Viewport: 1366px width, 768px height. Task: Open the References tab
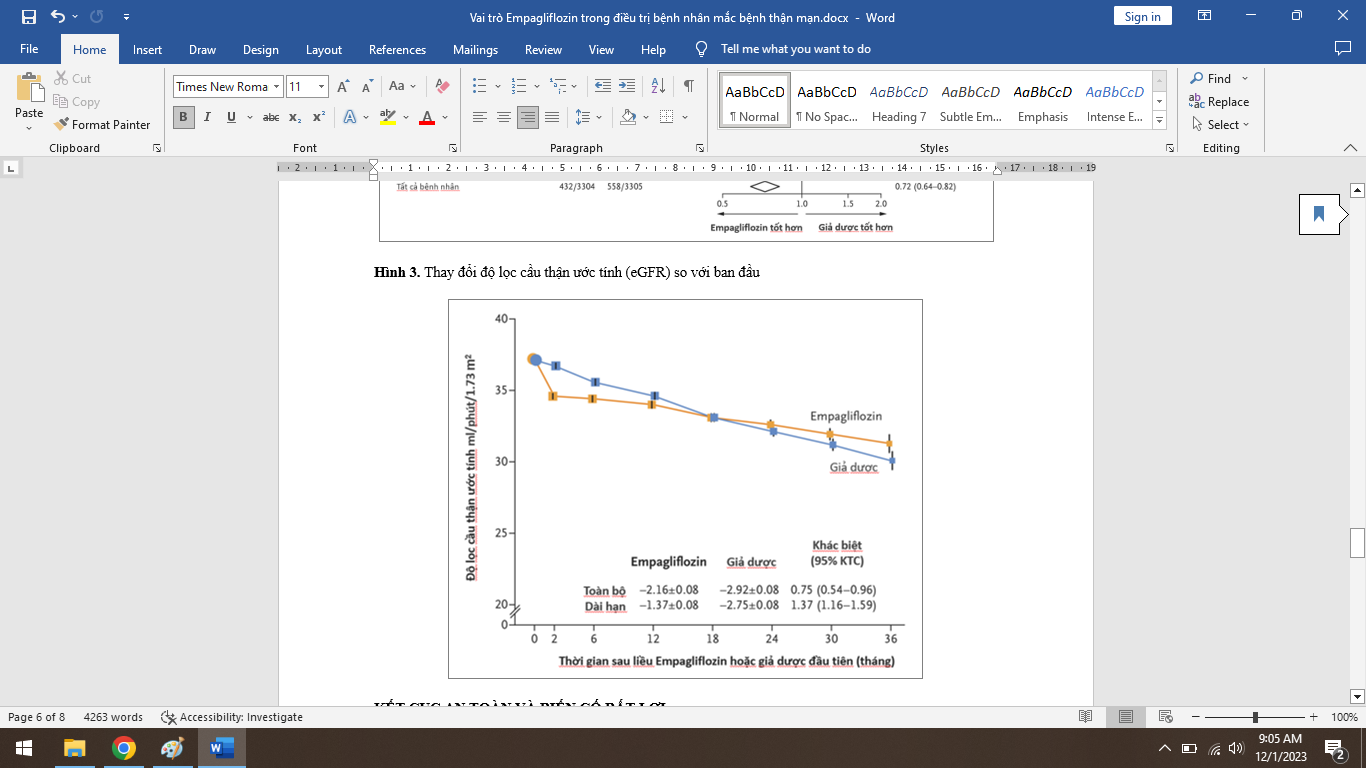(x=397, y=49)
